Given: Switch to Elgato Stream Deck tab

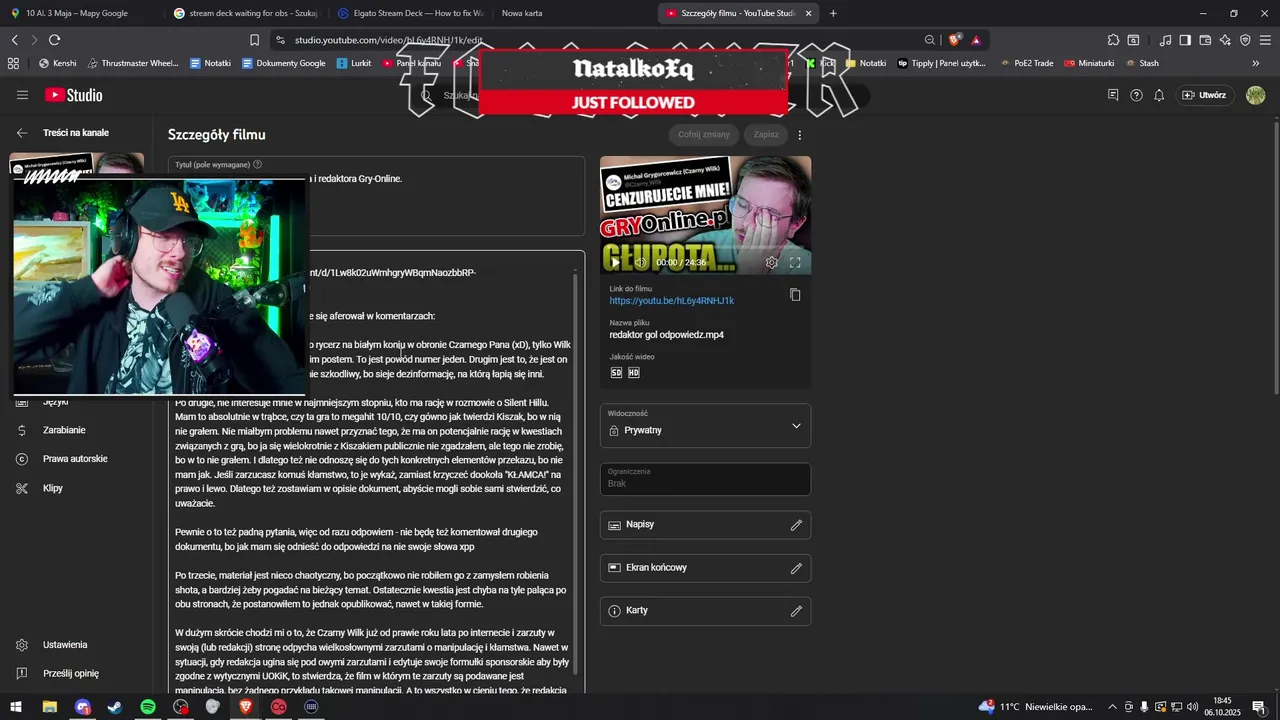Looking at the screenshot, I should click(x=411, y=13).
